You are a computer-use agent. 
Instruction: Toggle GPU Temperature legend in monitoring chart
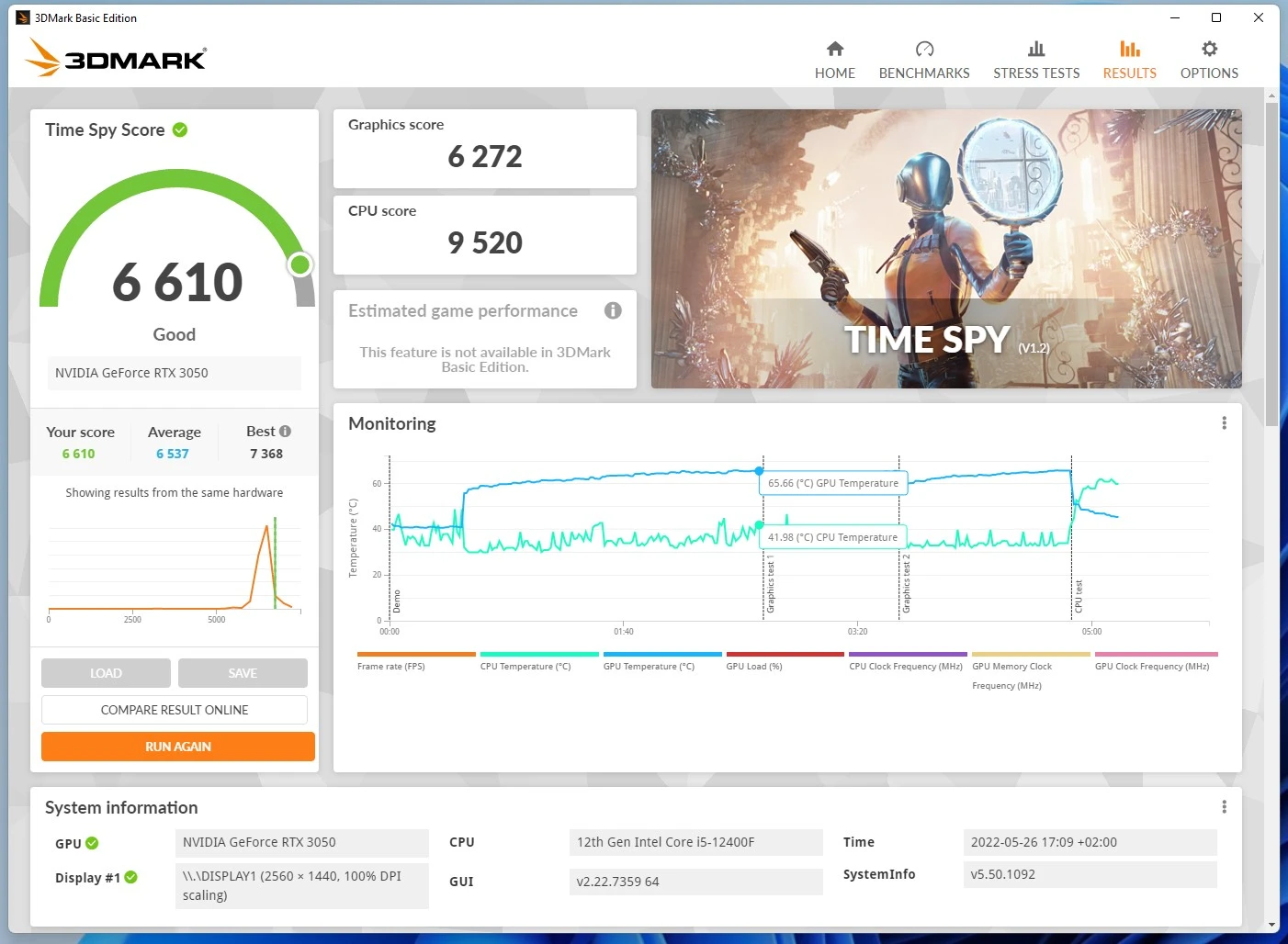coord(649,667)
